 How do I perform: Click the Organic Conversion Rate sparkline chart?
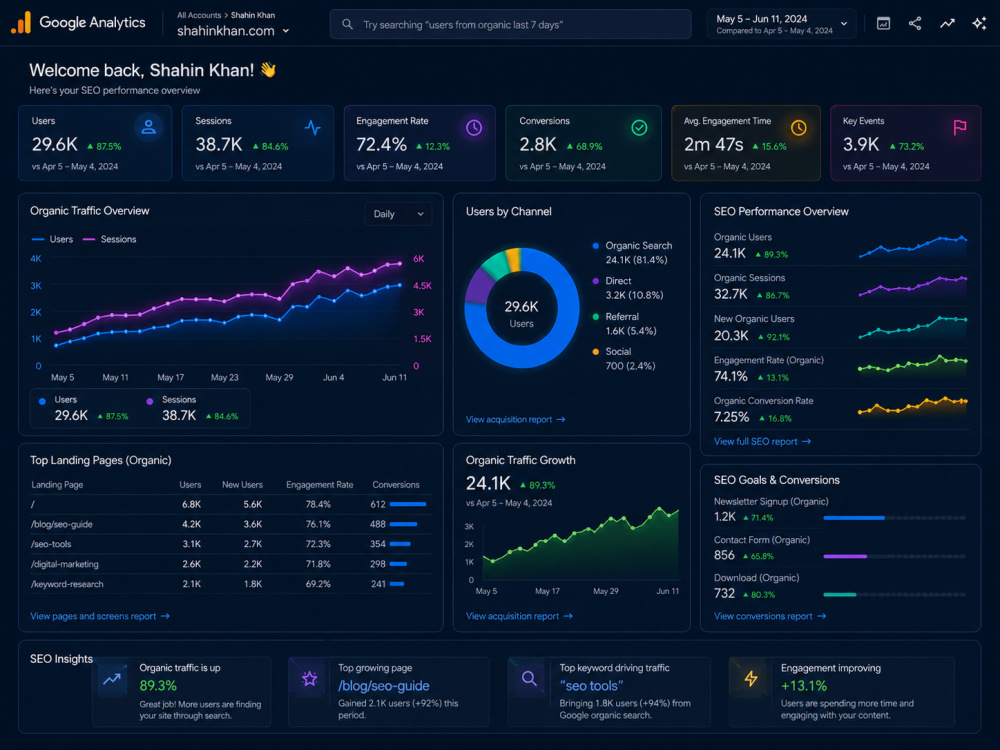(x=913, y=406)
